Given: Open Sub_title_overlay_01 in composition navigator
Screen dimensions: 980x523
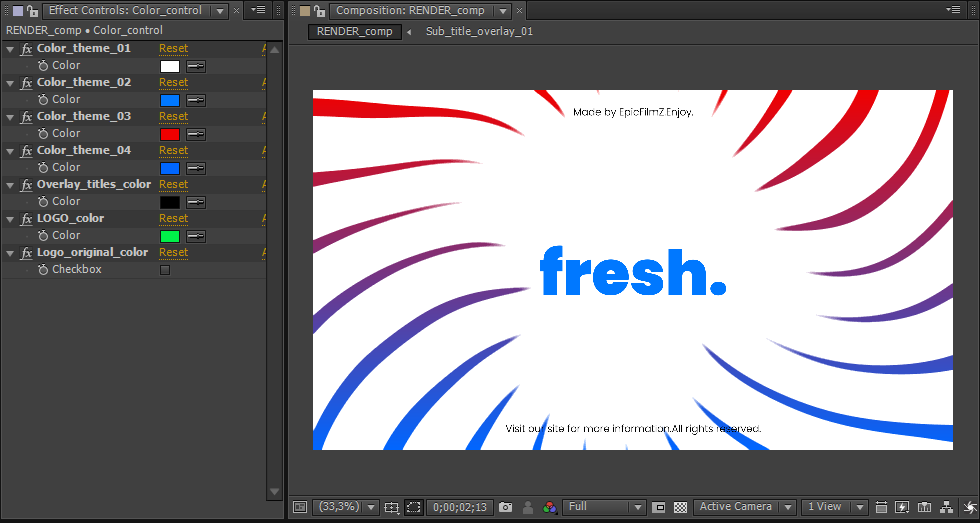Looking at the screenshot, I should [479, 31].
